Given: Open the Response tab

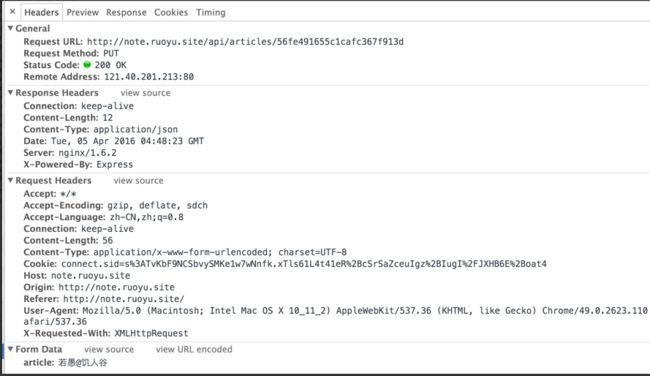Looking at the screenshot, I should pos(126,12).
